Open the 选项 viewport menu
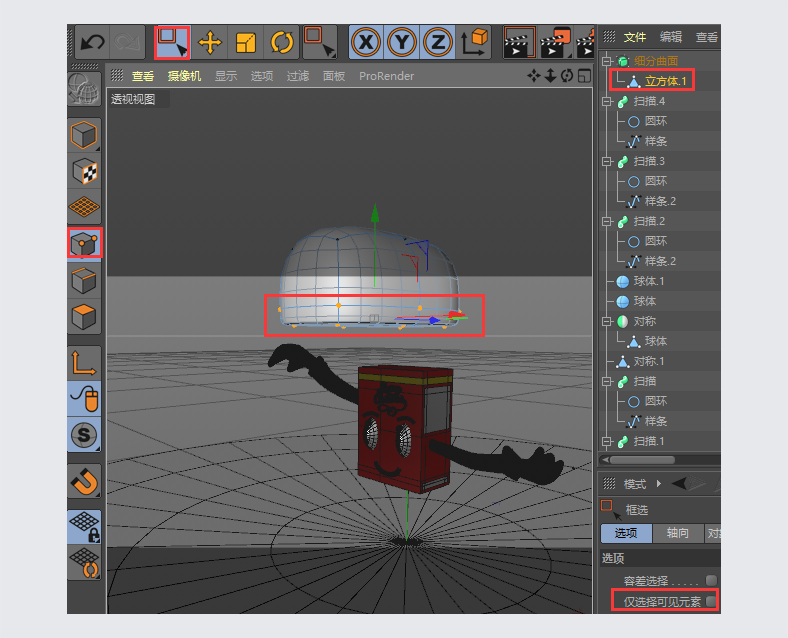 click(262, 76)
